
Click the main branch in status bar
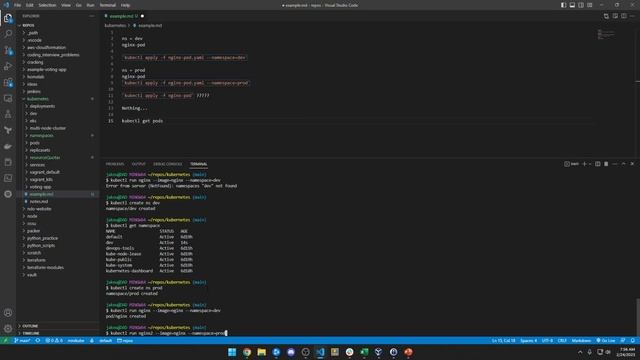22,340
